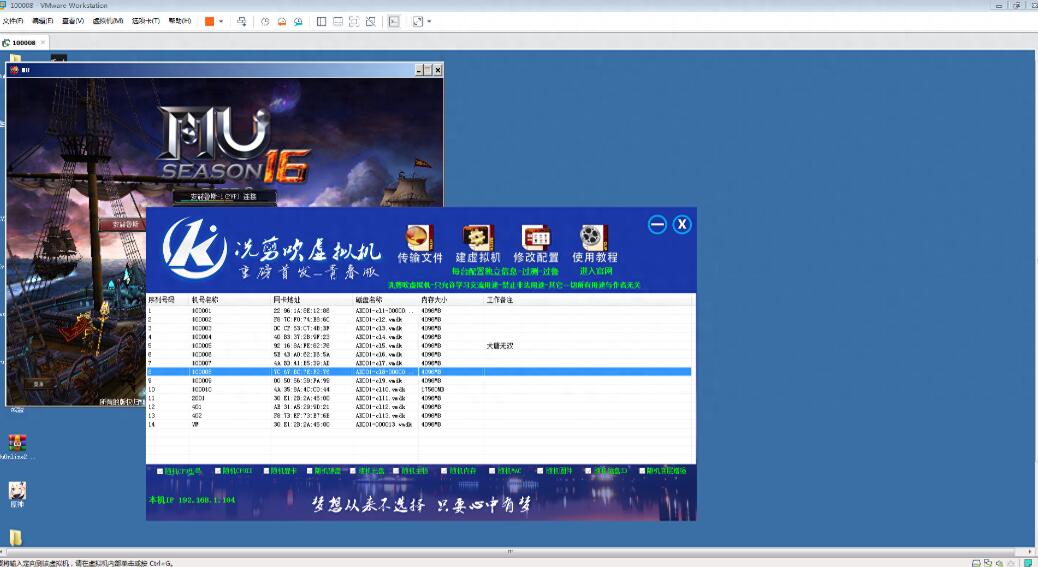Click the red button on MU ship image
Viewport: 1038px width, 567px height.
(x=123, y=224)
